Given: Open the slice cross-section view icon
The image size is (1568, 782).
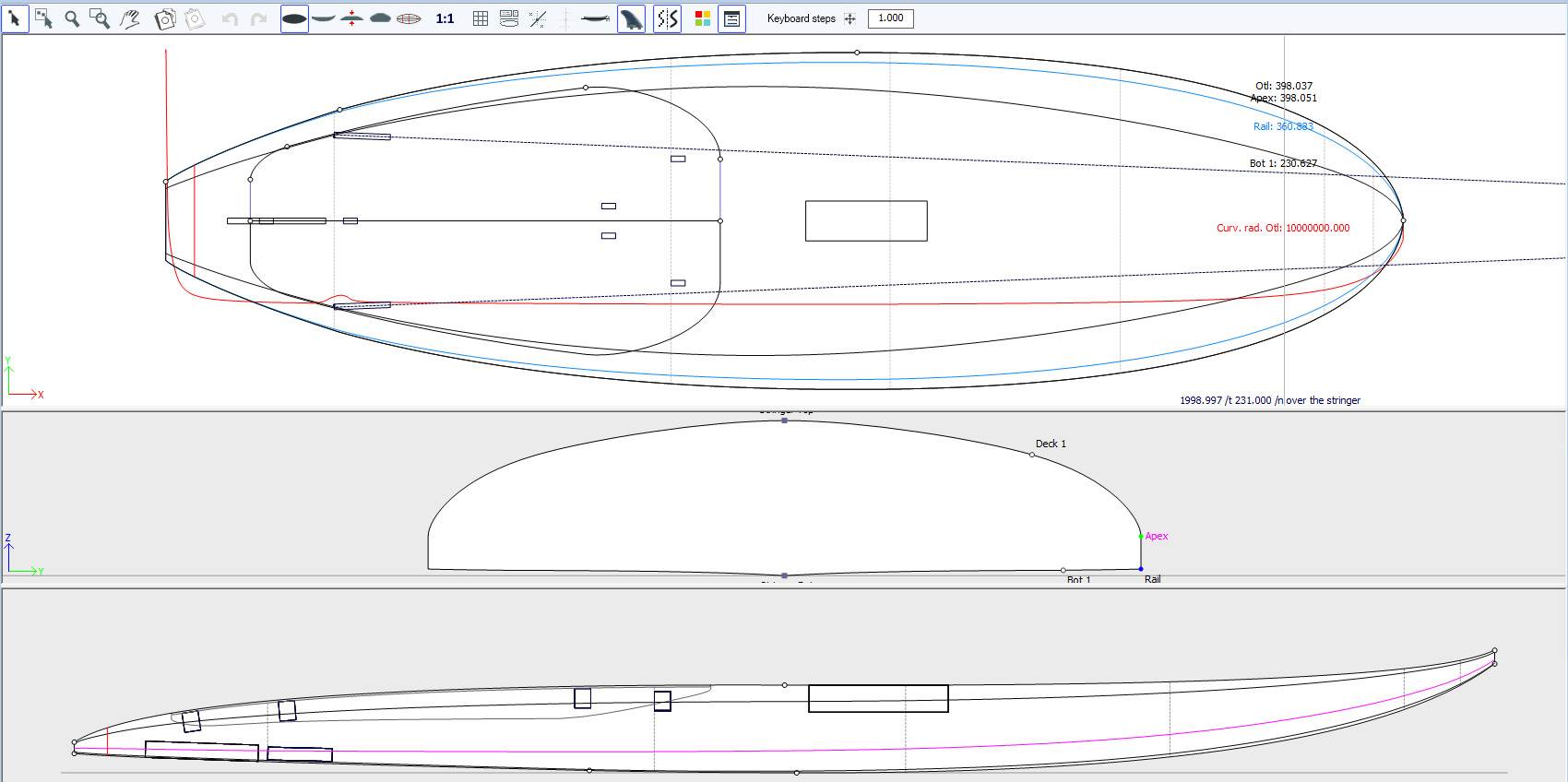Looking at the screenshot, I should pos(380,18).
